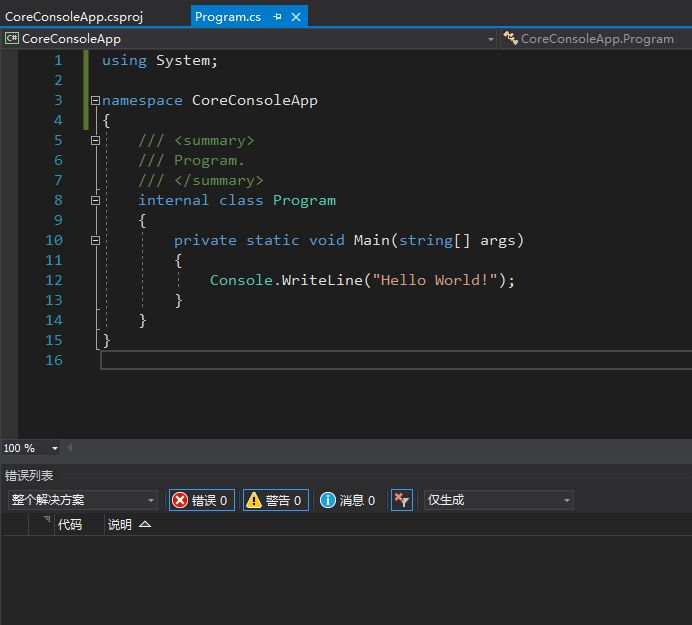Collapse the summary comment block
This screenshot has height=625, width=692.
tap(95, 140)
